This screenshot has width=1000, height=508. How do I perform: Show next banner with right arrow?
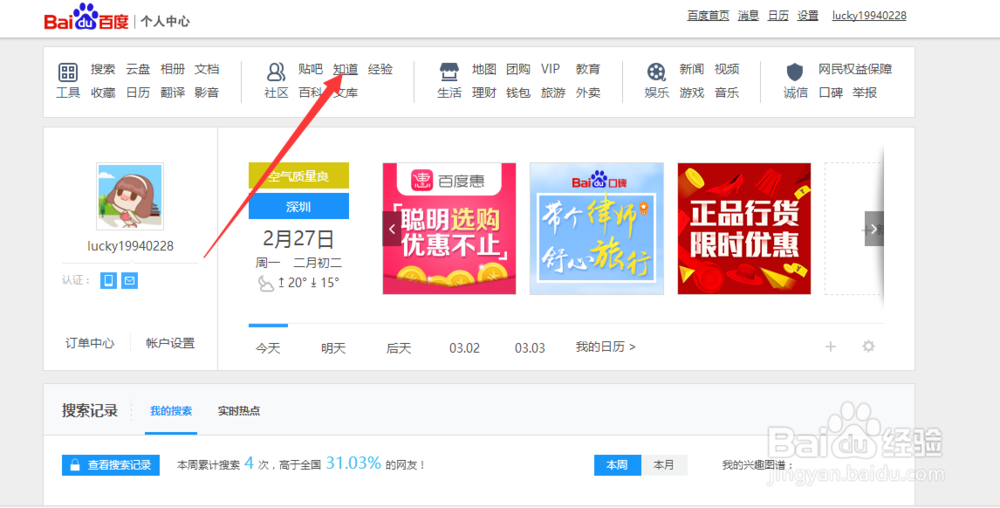click(874, 229)
